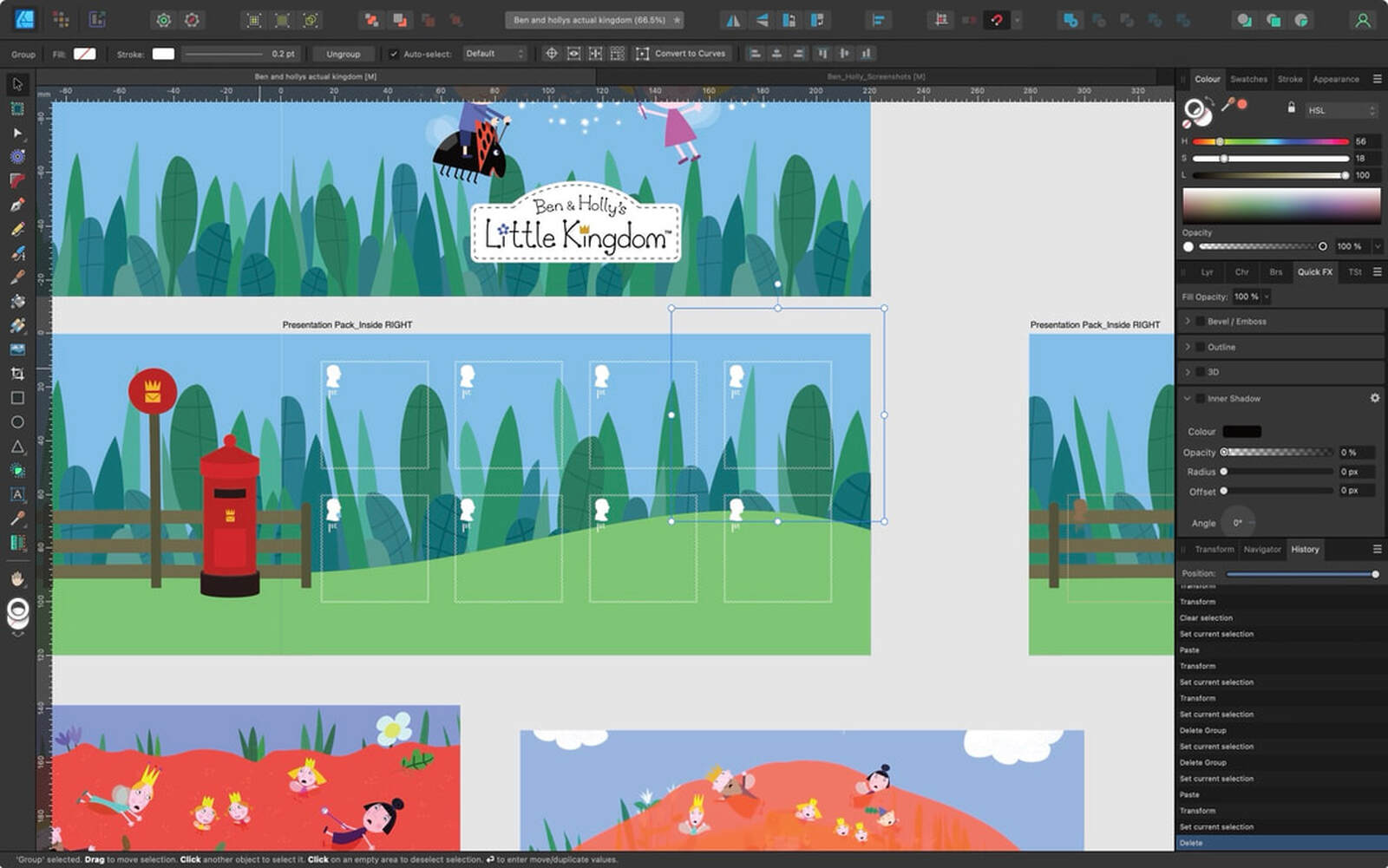Click the Fill swatch in context toolbar
The image size is (1388, 868).
click(84, 54)
